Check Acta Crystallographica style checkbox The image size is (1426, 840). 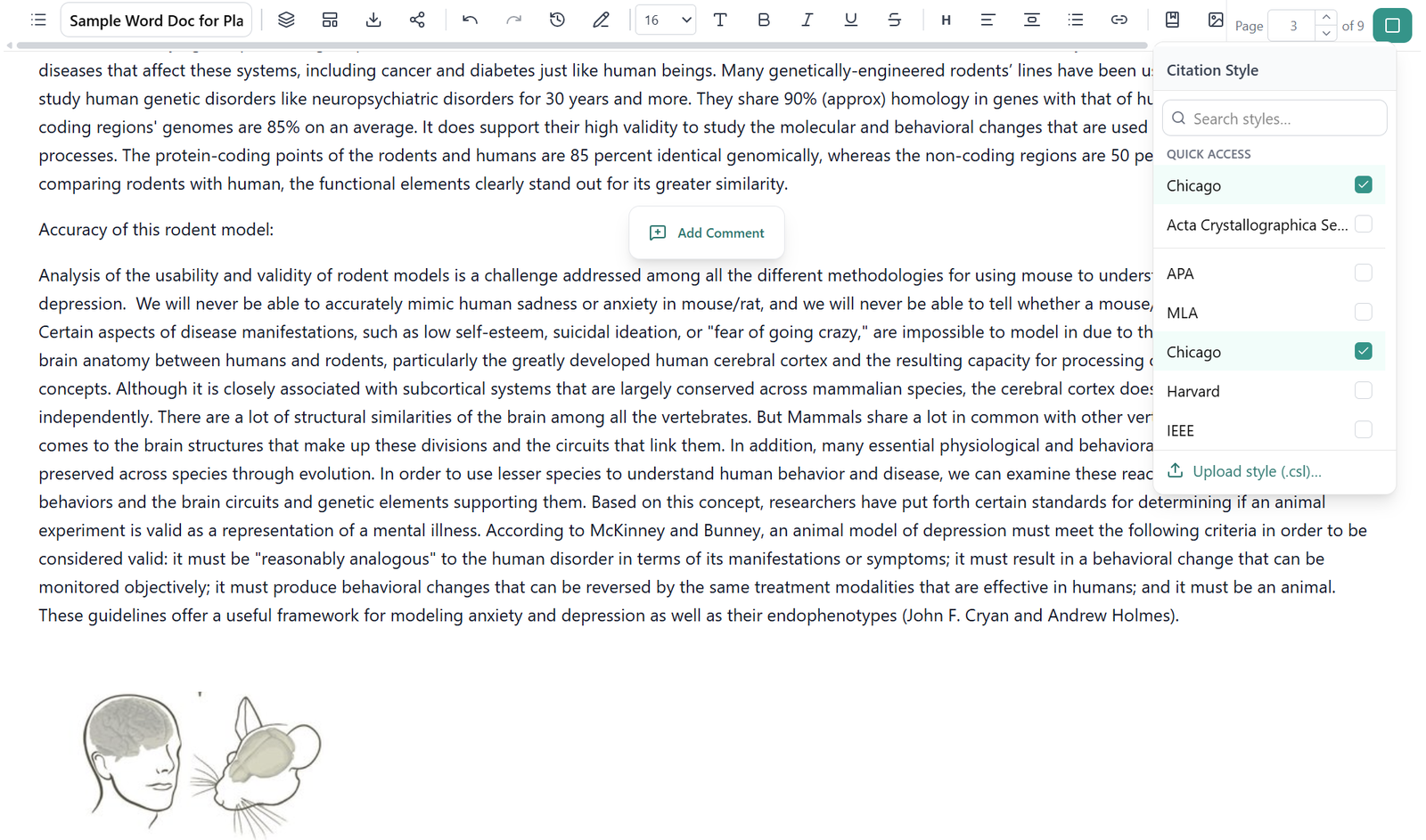click(x=1363, y=224)
